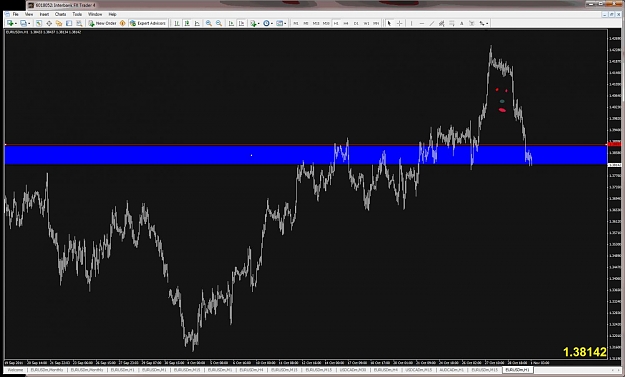Toggle the Data Window crosshair-circle icon

tap(49, 24)
